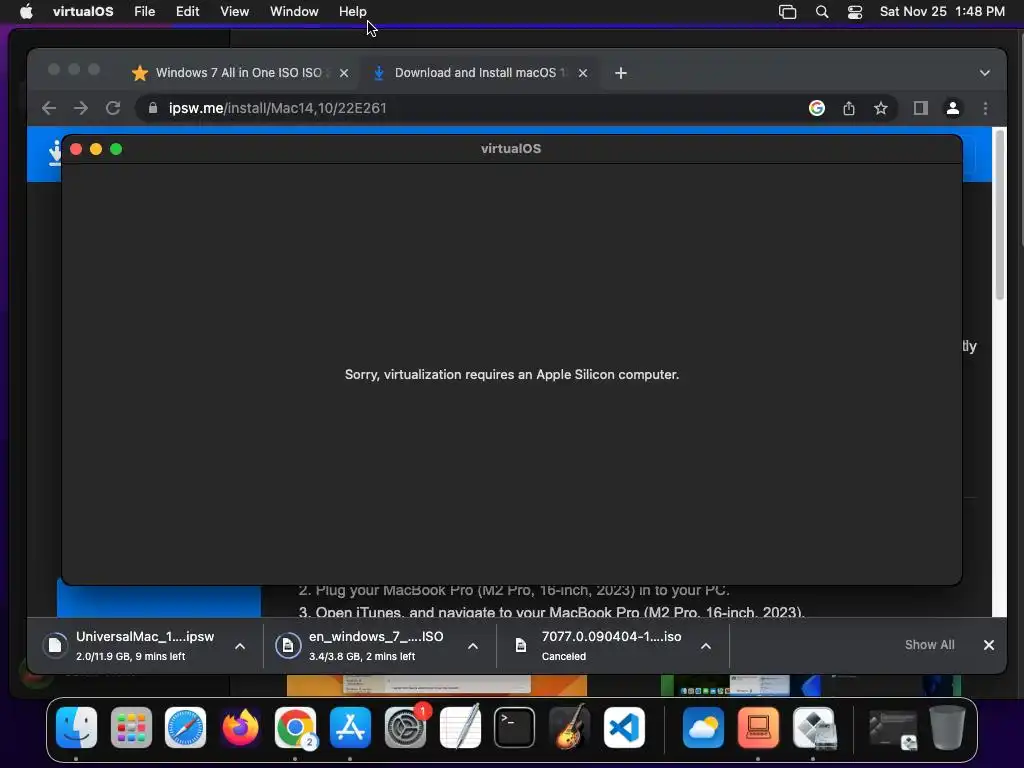Open Spotlight search in menu bar
This screenshot has width=1024, height=768.
822,12
